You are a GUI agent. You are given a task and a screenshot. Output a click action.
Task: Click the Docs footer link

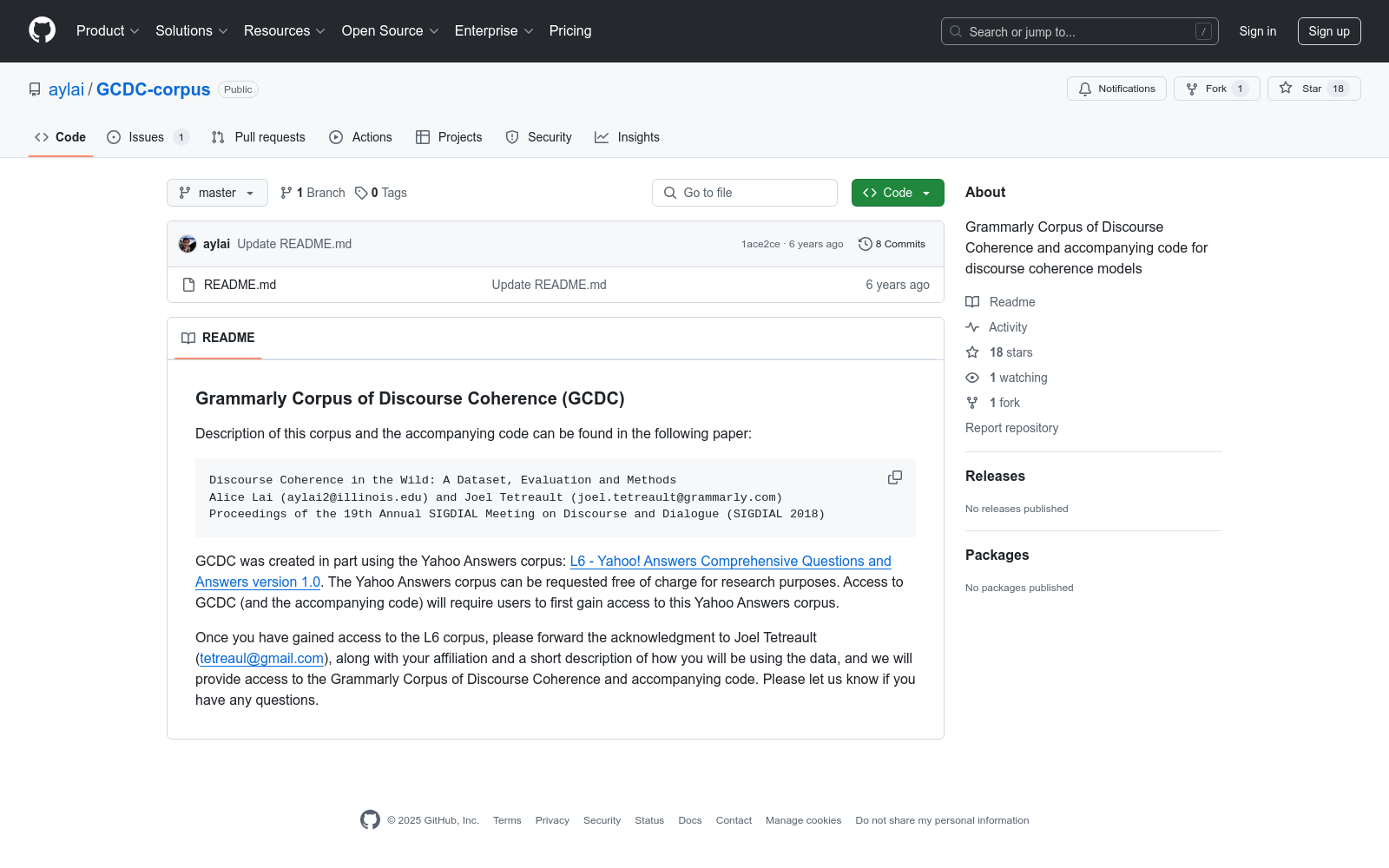point(690,820)
